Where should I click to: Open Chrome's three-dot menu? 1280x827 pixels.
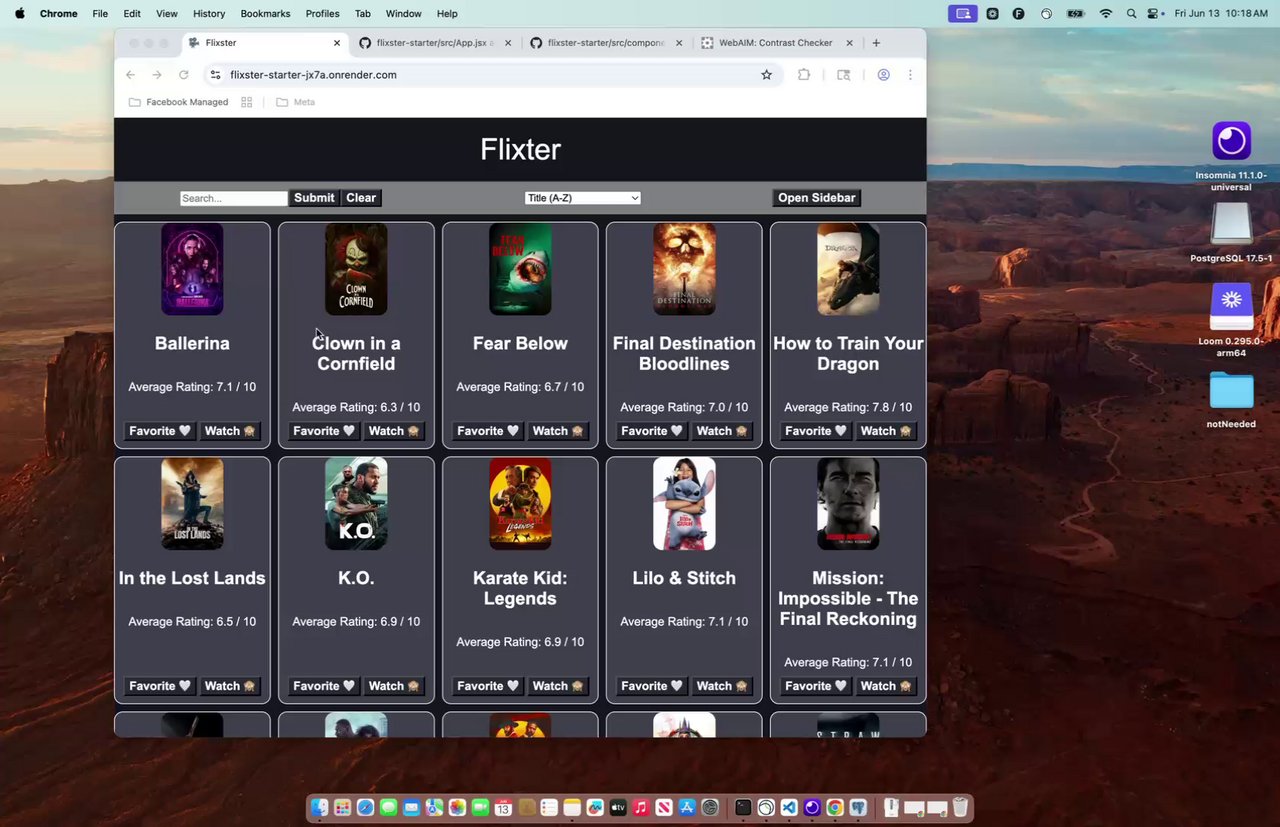910,75
